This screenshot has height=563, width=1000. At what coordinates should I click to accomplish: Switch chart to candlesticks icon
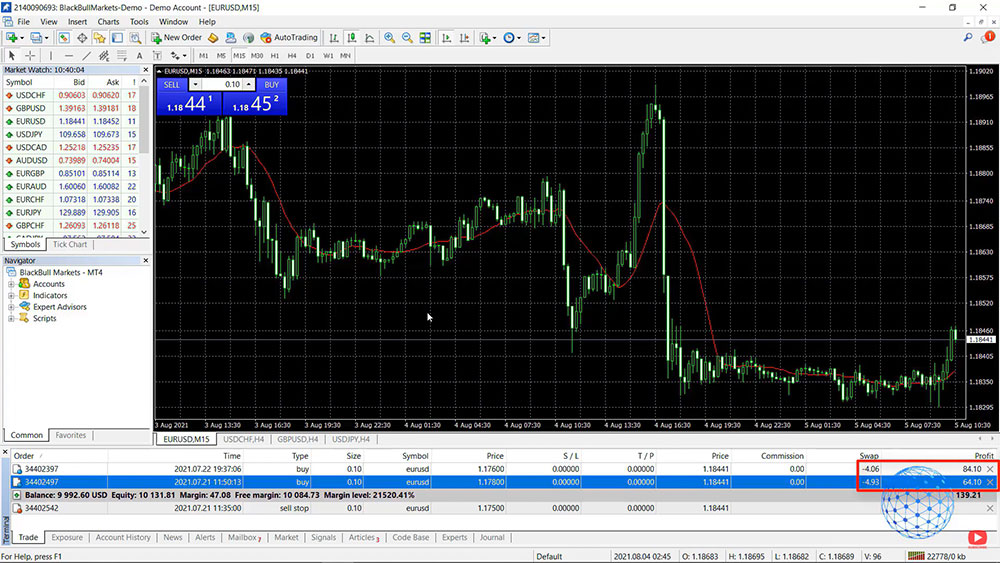click(x=351, y=38)
